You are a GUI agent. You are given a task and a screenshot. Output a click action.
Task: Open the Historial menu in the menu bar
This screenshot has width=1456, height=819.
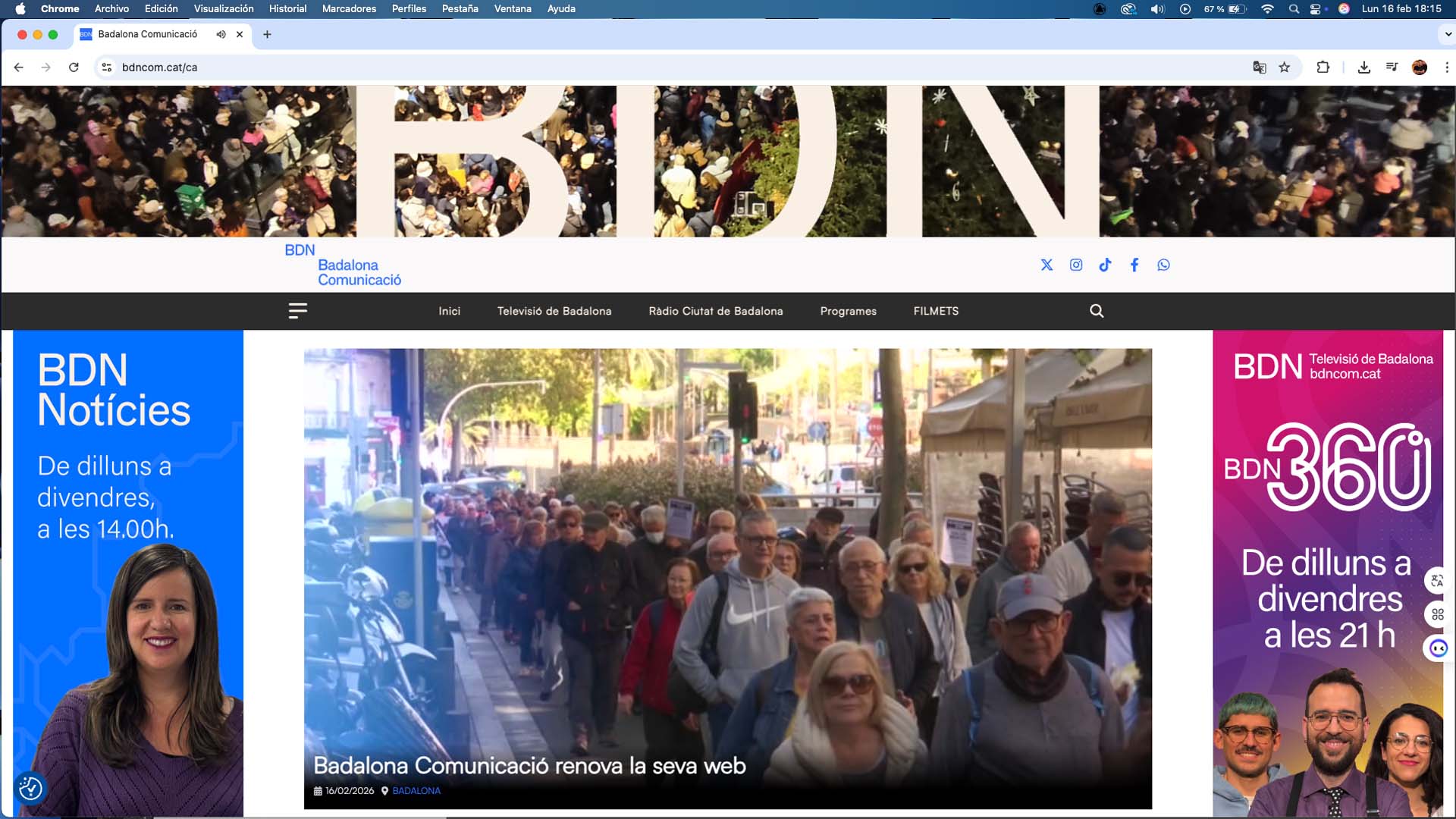click(287, 9)
